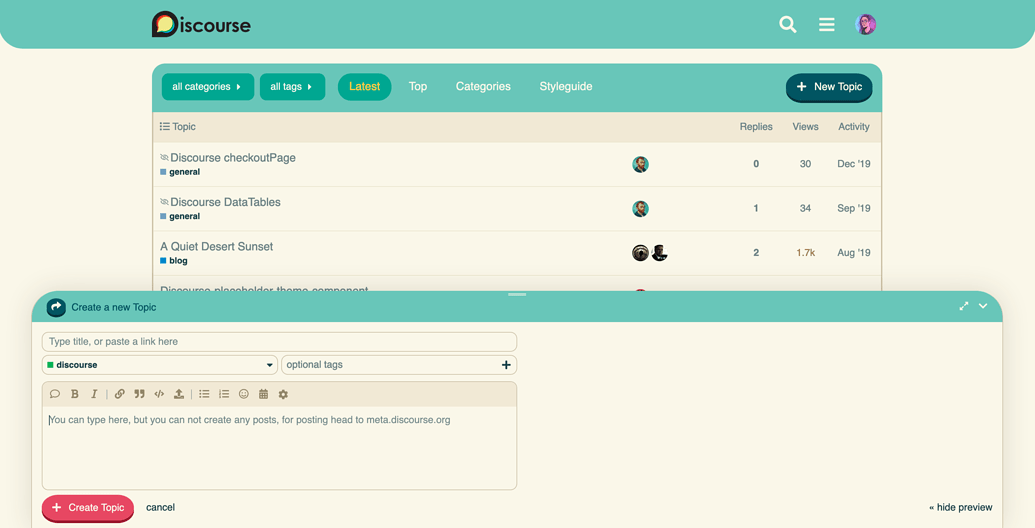Toggle the bulleted list format
Screen dimensions: 1035x528
pos(204,394)
